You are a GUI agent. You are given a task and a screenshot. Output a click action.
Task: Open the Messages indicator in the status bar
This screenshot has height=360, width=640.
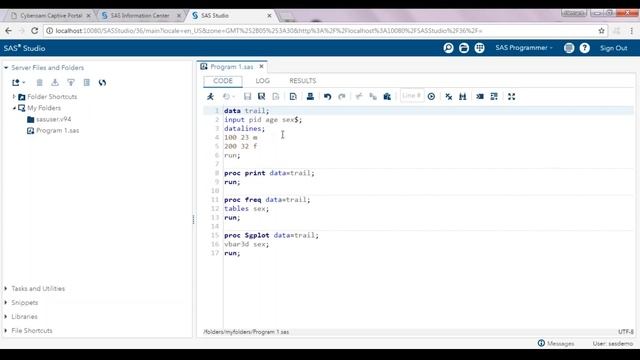pyautogui.click(x=556, y=344)
